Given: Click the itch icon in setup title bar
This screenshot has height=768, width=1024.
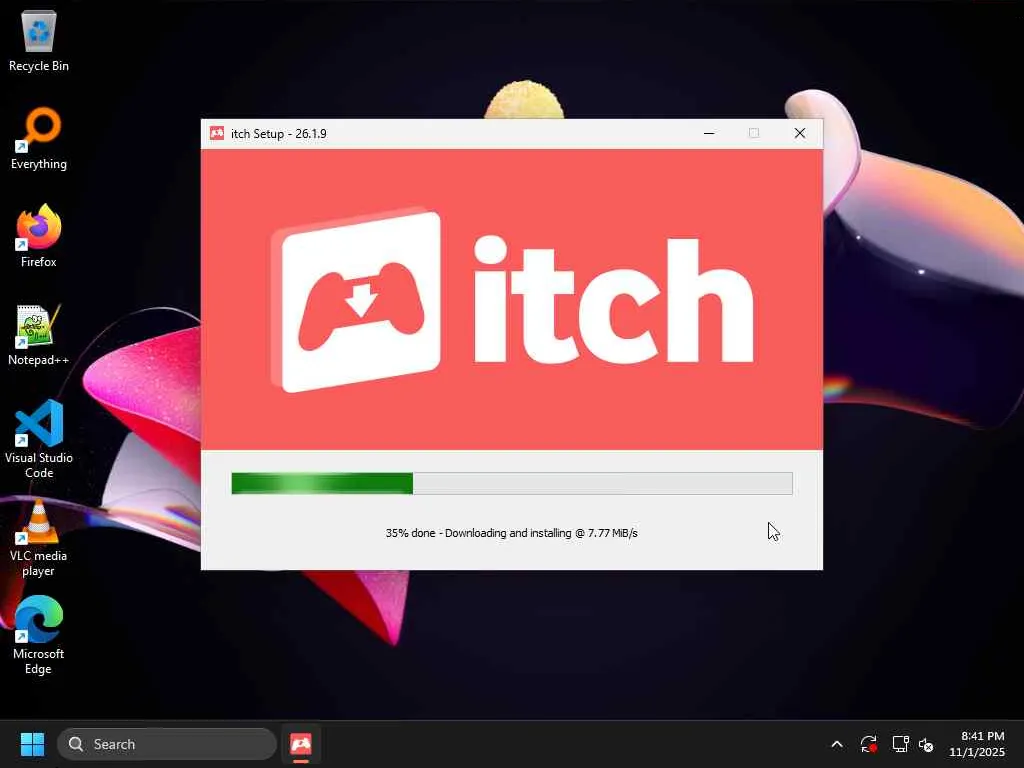Looking at the screenshot, I should (x=217, y=133).
